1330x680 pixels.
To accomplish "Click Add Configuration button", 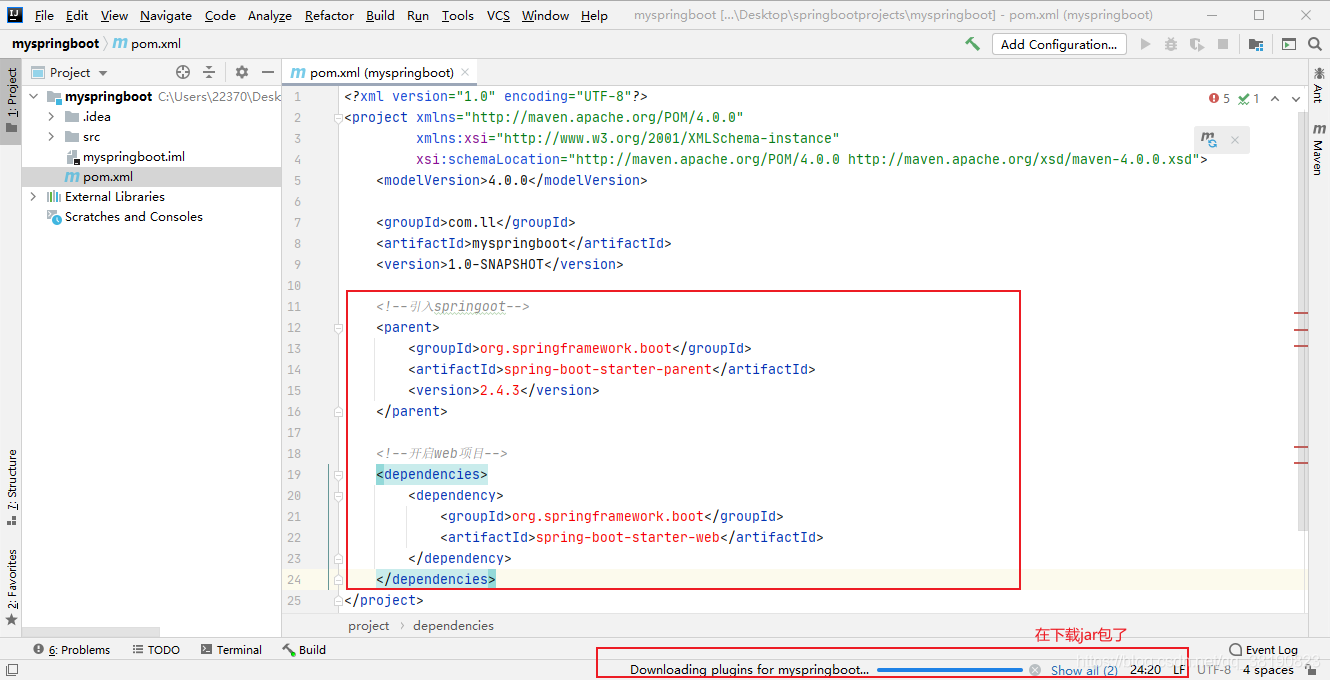I will 1059,44.
